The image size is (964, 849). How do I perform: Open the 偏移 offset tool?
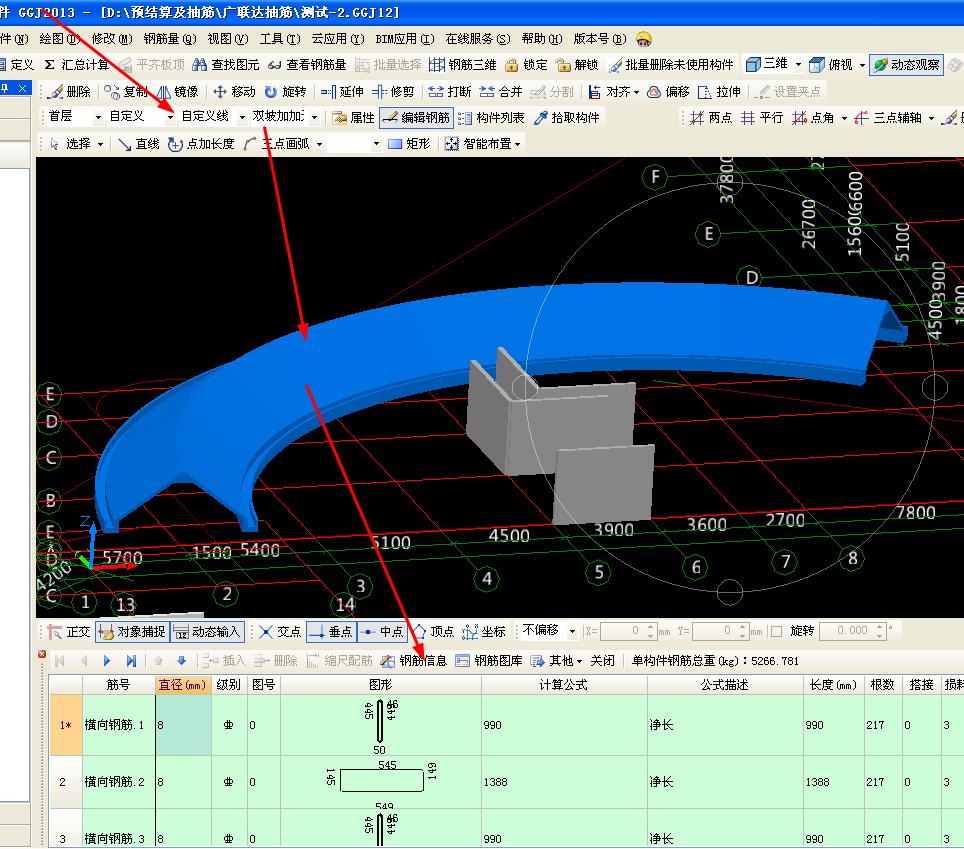[669, 92]
